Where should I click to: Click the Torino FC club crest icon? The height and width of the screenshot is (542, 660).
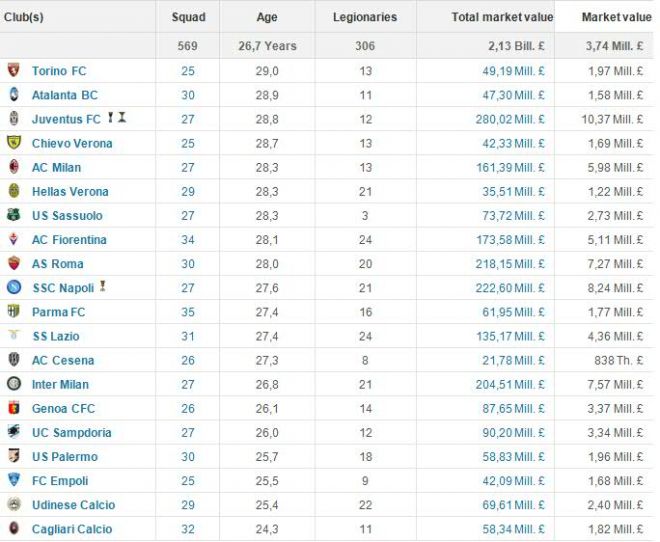(13, 70)
